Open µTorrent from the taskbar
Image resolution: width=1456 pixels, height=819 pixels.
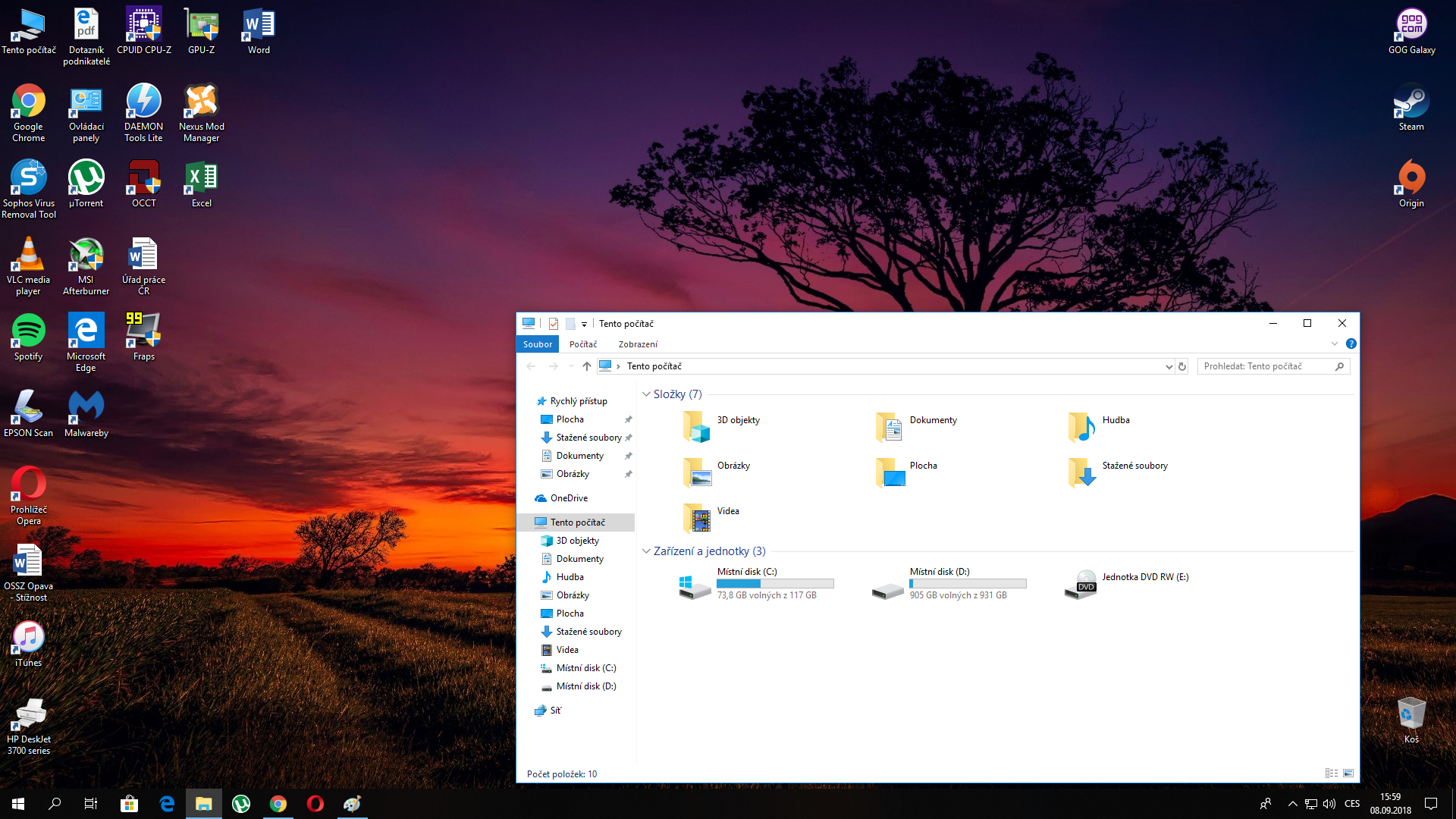click(x=241, y=804)
